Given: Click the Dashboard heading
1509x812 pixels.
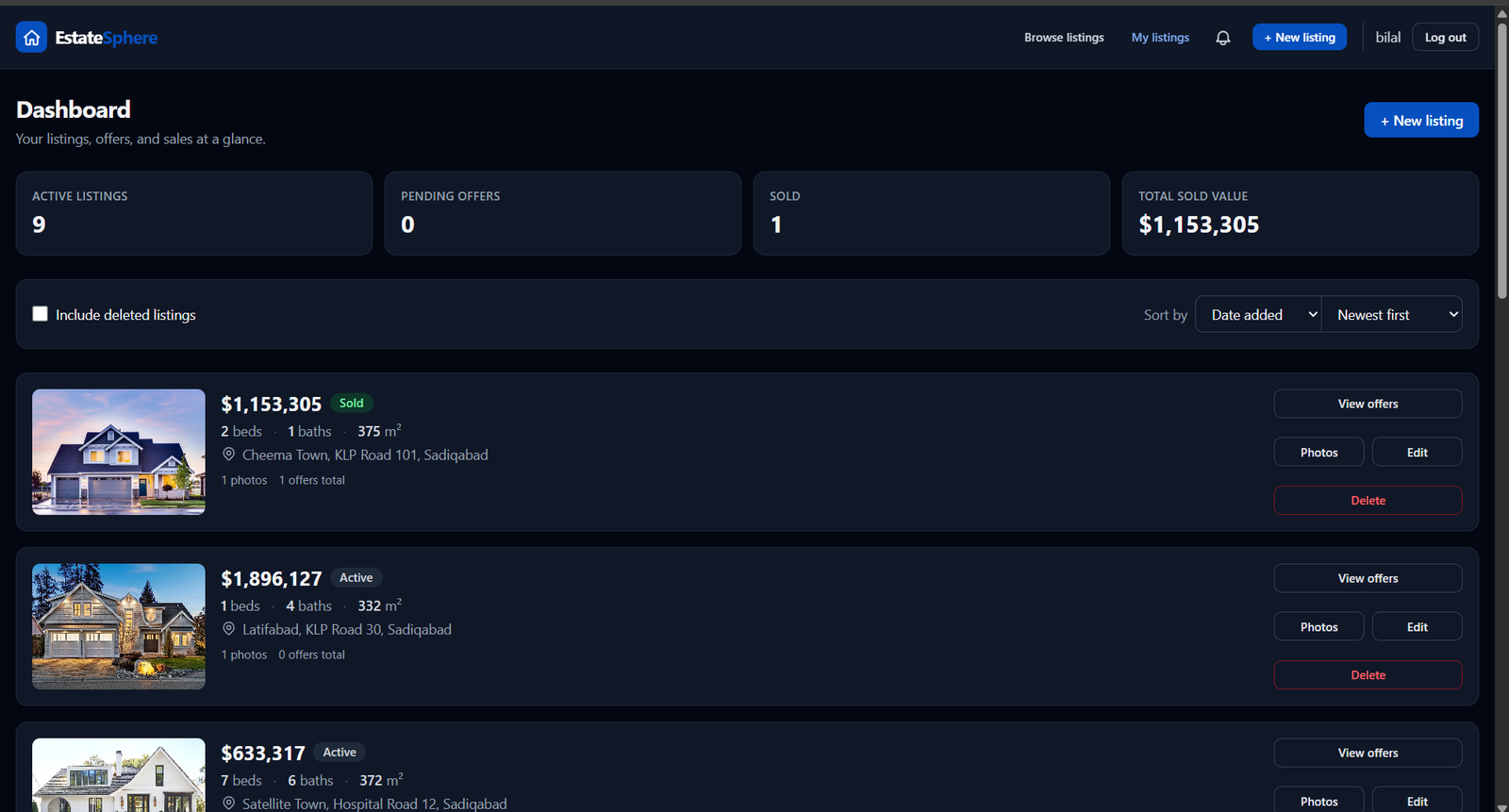Looking at the screenshot, I should (74, 109).
